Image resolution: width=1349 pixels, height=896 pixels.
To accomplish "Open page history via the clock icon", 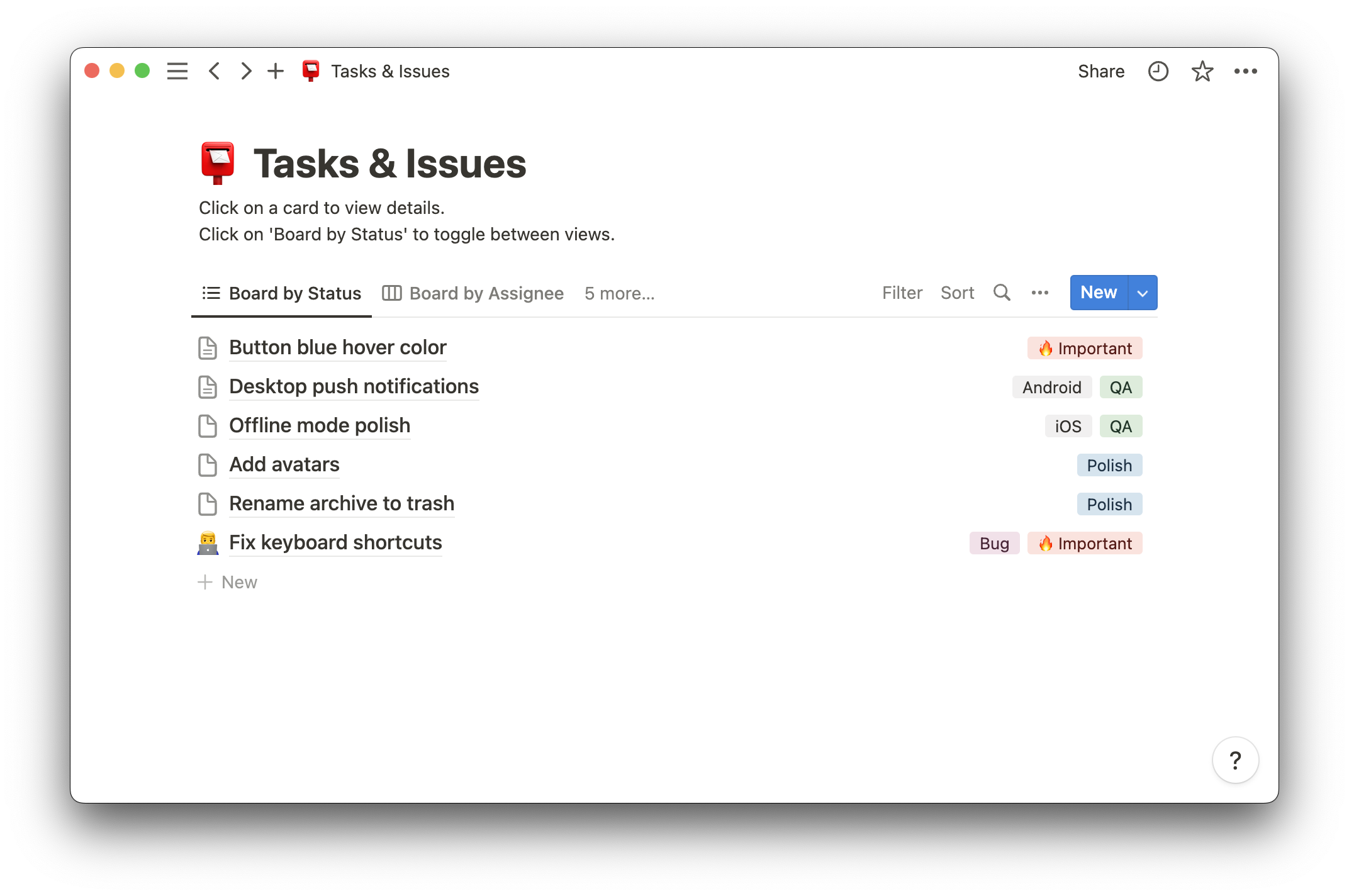I will [1158, 71].
